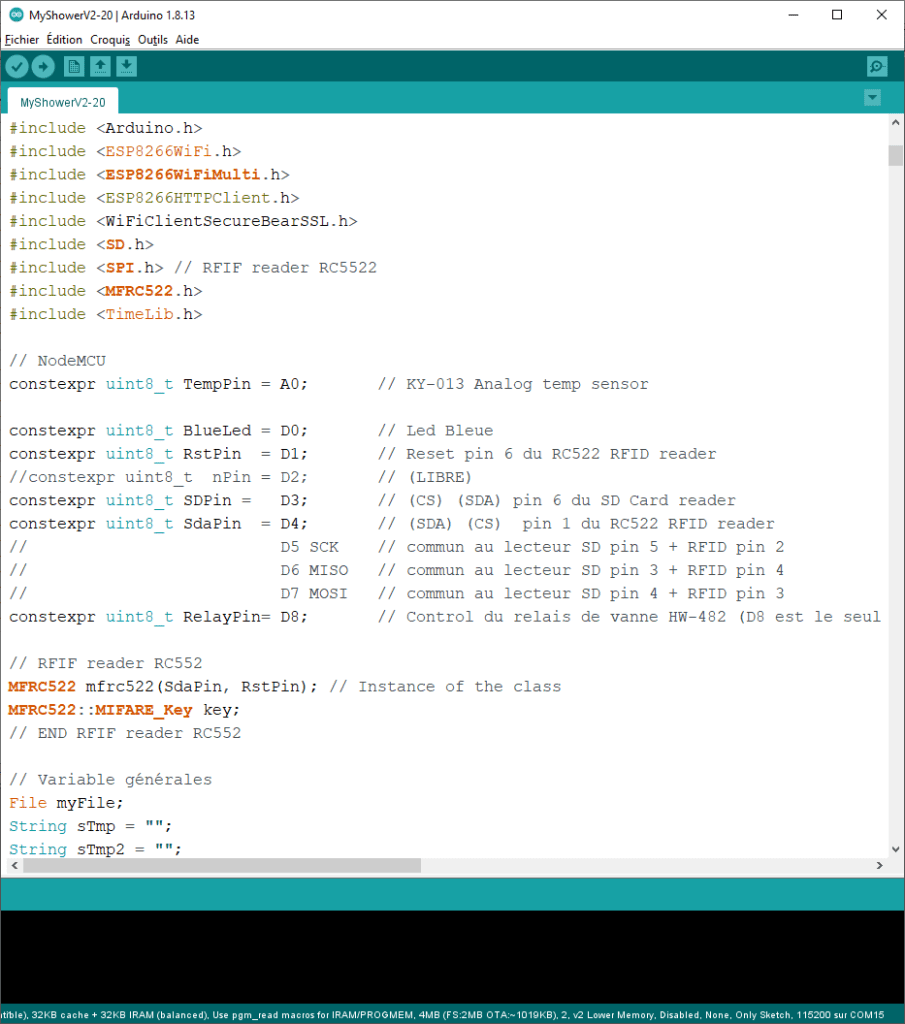
Task: Click the horizontal scrollbar right arrow
Action: coord(880,865)
